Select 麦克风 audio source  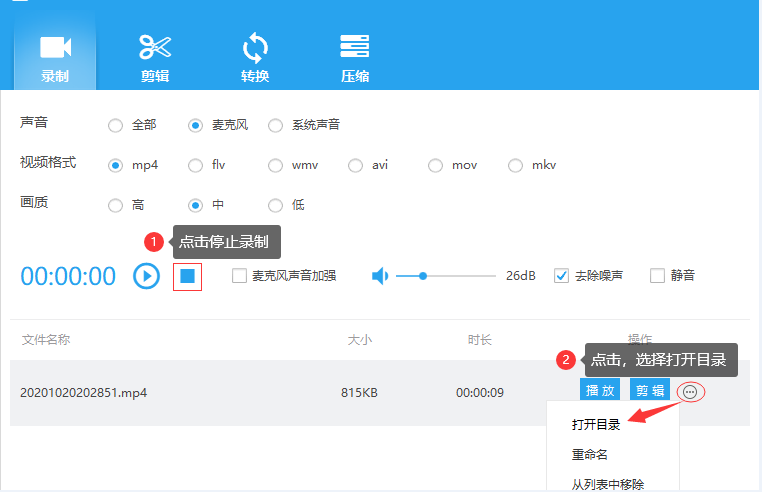pos(195,125)
